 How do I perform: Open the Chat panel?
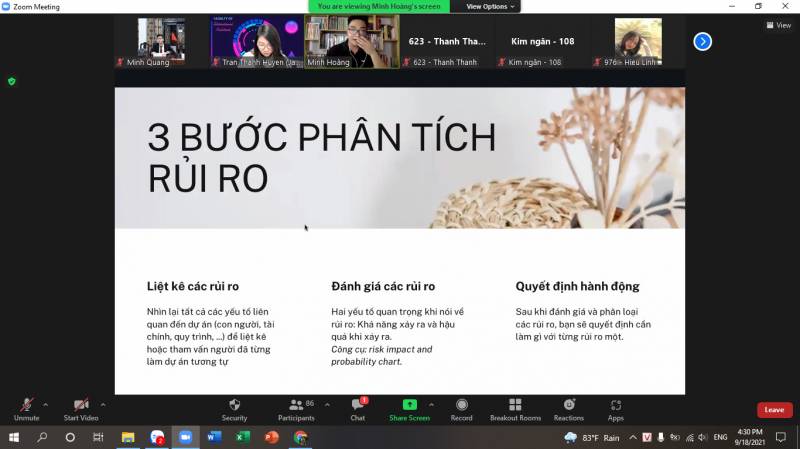pos(357,405)
